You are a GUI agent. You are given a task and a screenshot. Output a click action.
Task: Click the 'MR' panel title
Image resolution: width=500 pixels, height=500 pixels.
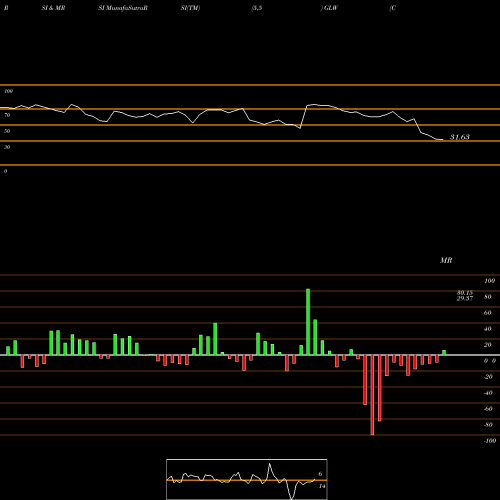446,260
